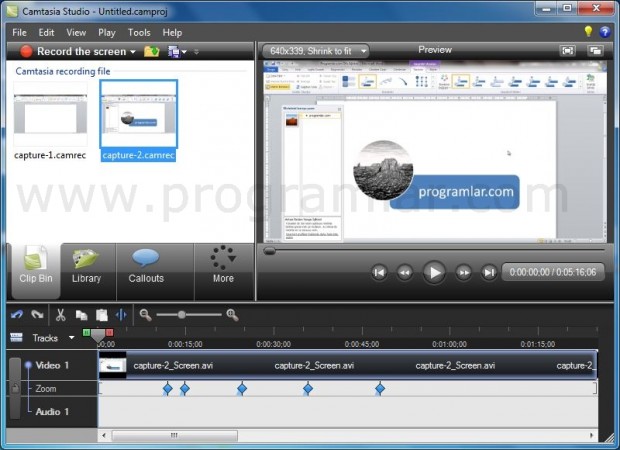
Task: Click the capture-2.camrec file name
Action: coord(138,155)
